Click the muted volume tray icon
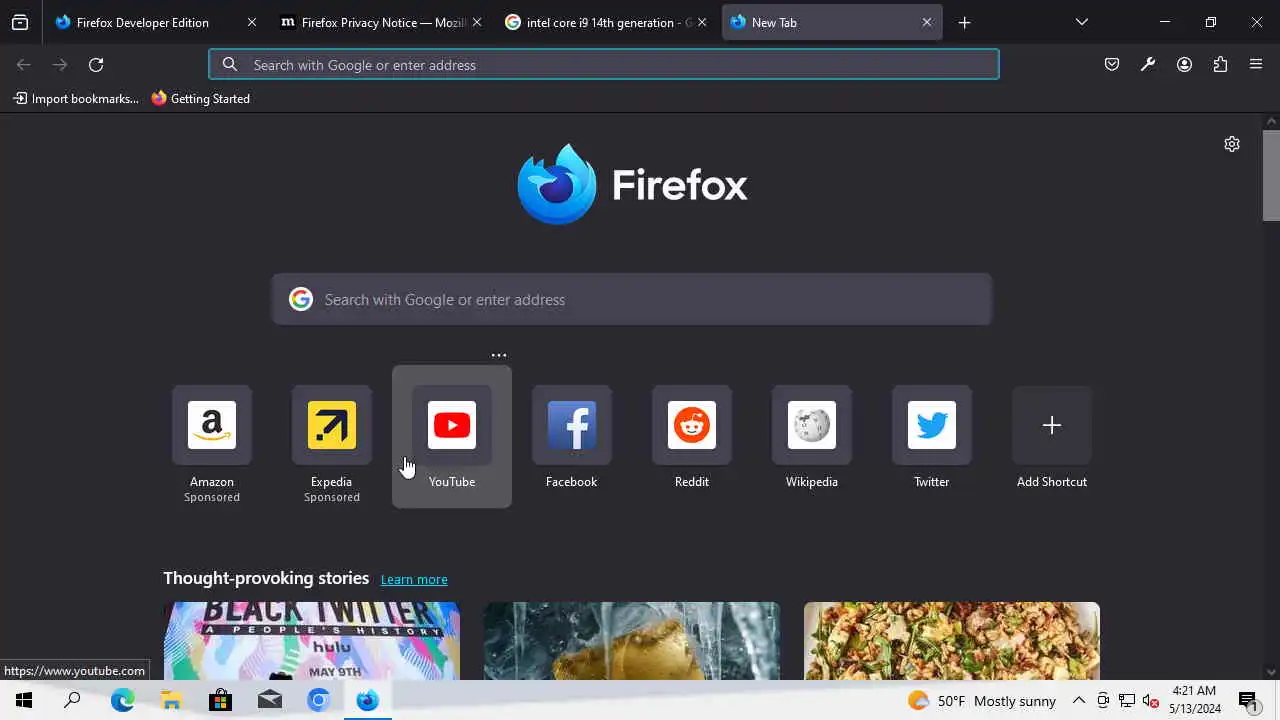Screen dimensions: 1280x720 (x=1150, y=701)
